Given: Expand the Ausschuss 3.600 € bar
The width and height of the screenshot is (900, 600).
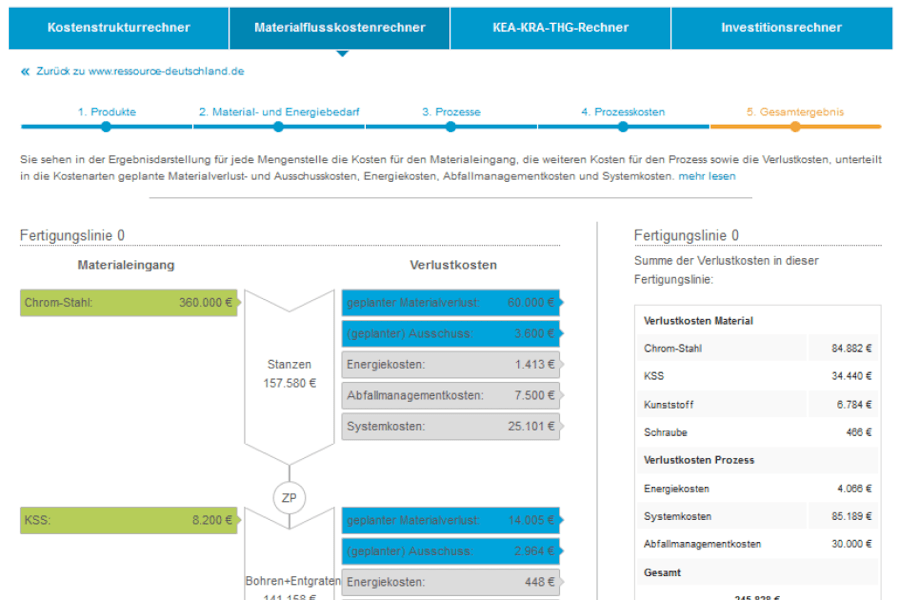Looking at the screenshot, I should click(x=450, y=333).
